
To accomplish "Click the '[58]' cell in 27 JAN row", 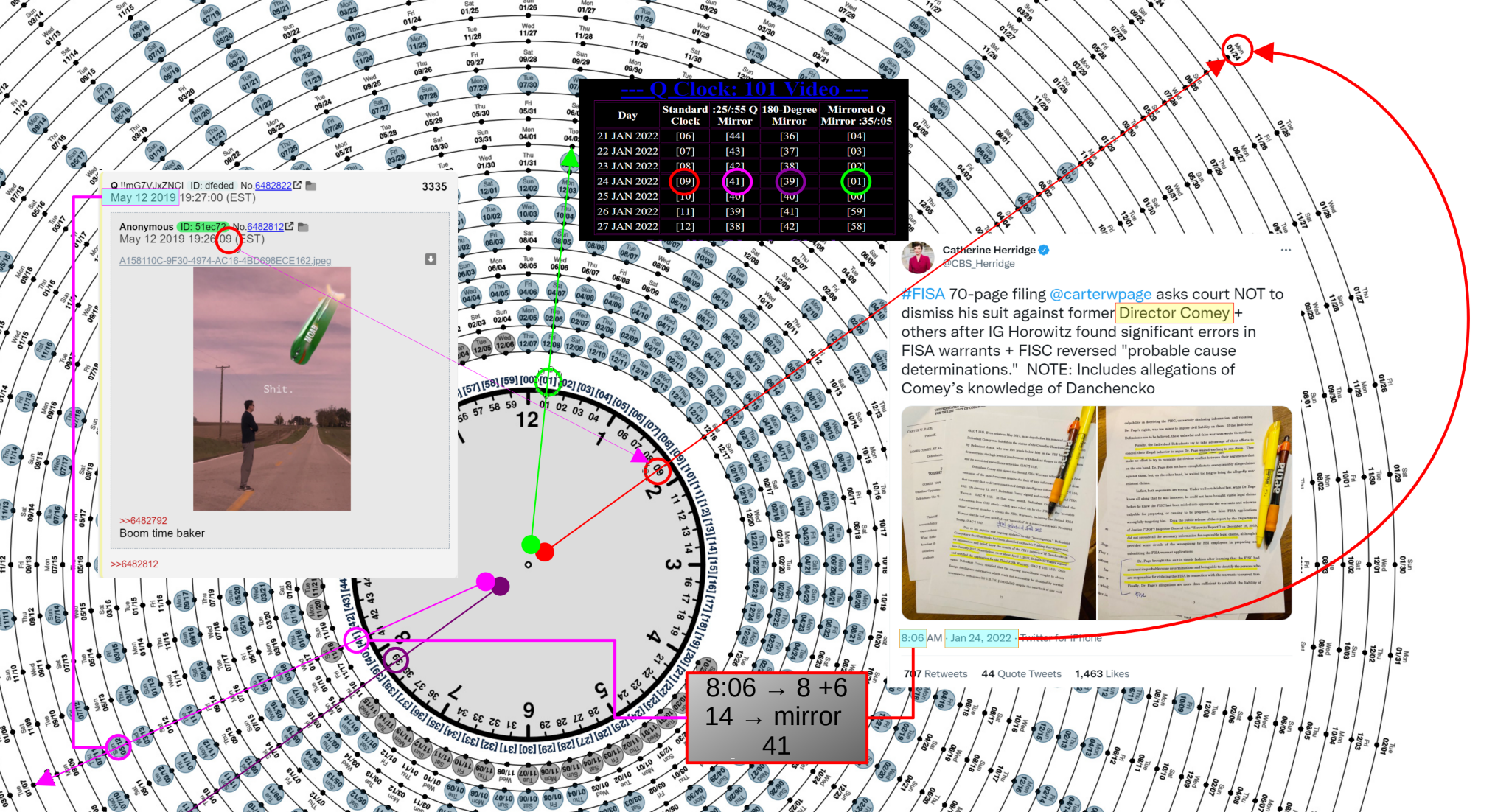I will pyautogui.click(x=856, y=226).
